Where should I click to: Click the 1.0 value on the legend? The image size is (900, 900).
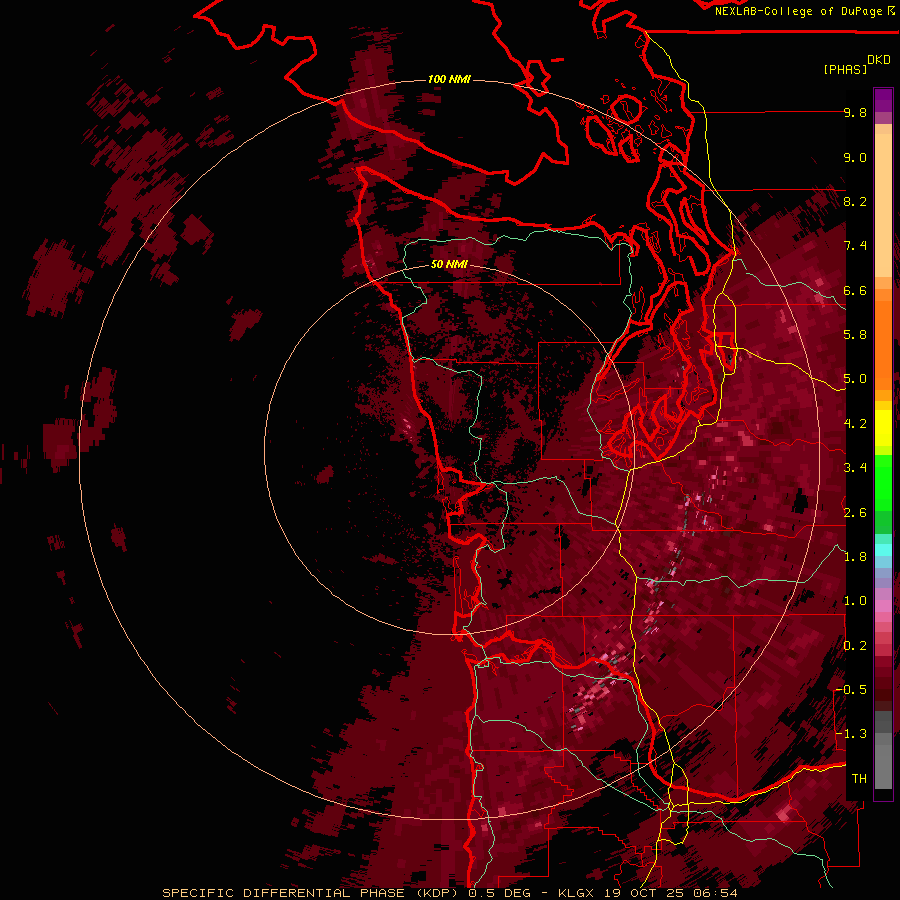point(855,601)
